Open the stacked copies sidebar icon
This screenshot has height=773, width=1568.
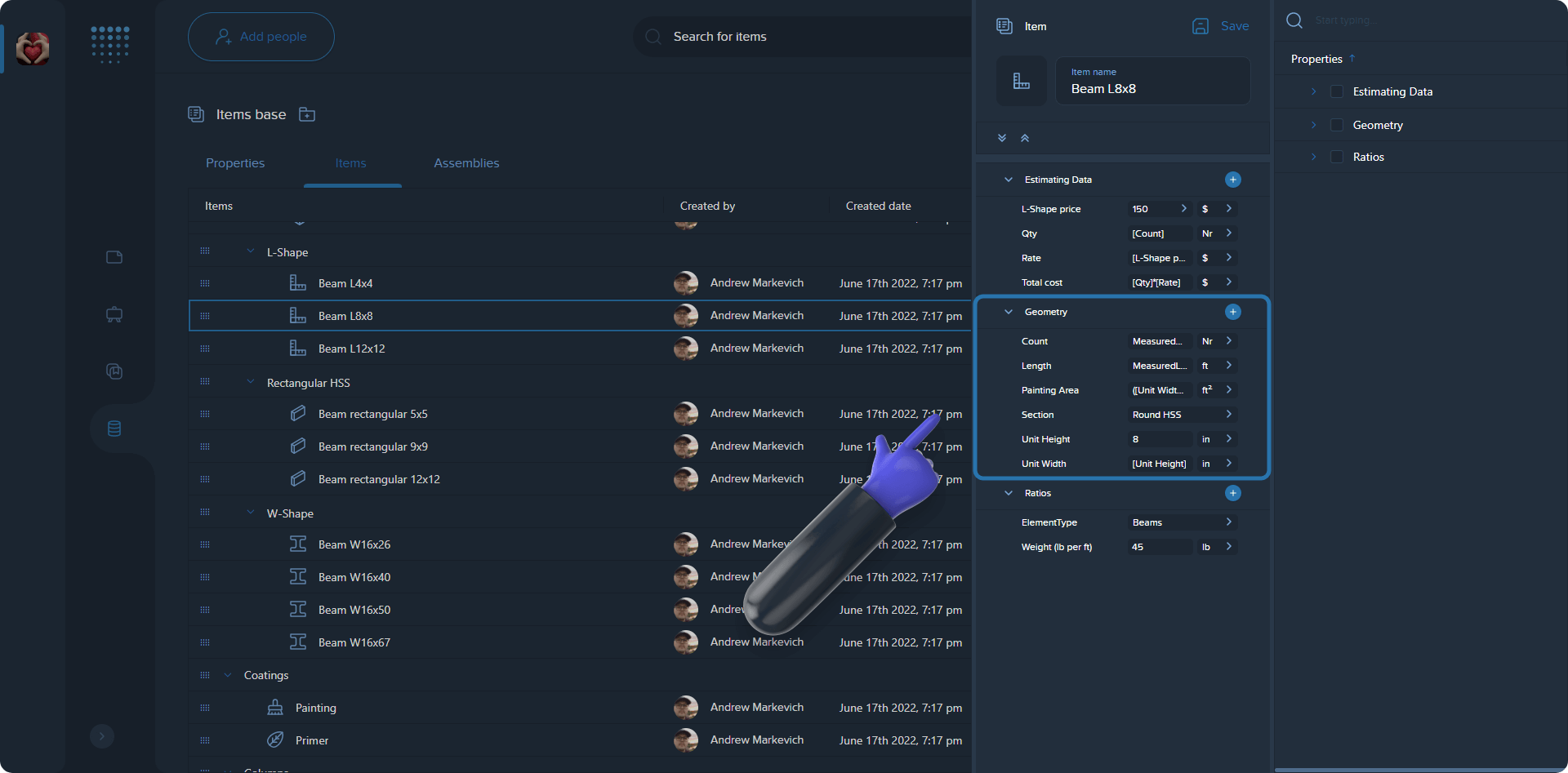coord(114,371)
